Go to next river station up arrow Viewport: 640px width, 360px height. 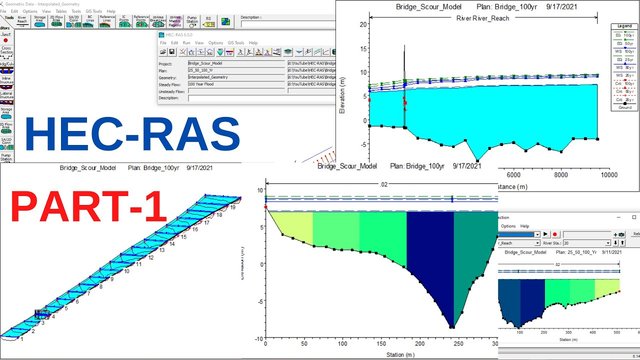622,243
